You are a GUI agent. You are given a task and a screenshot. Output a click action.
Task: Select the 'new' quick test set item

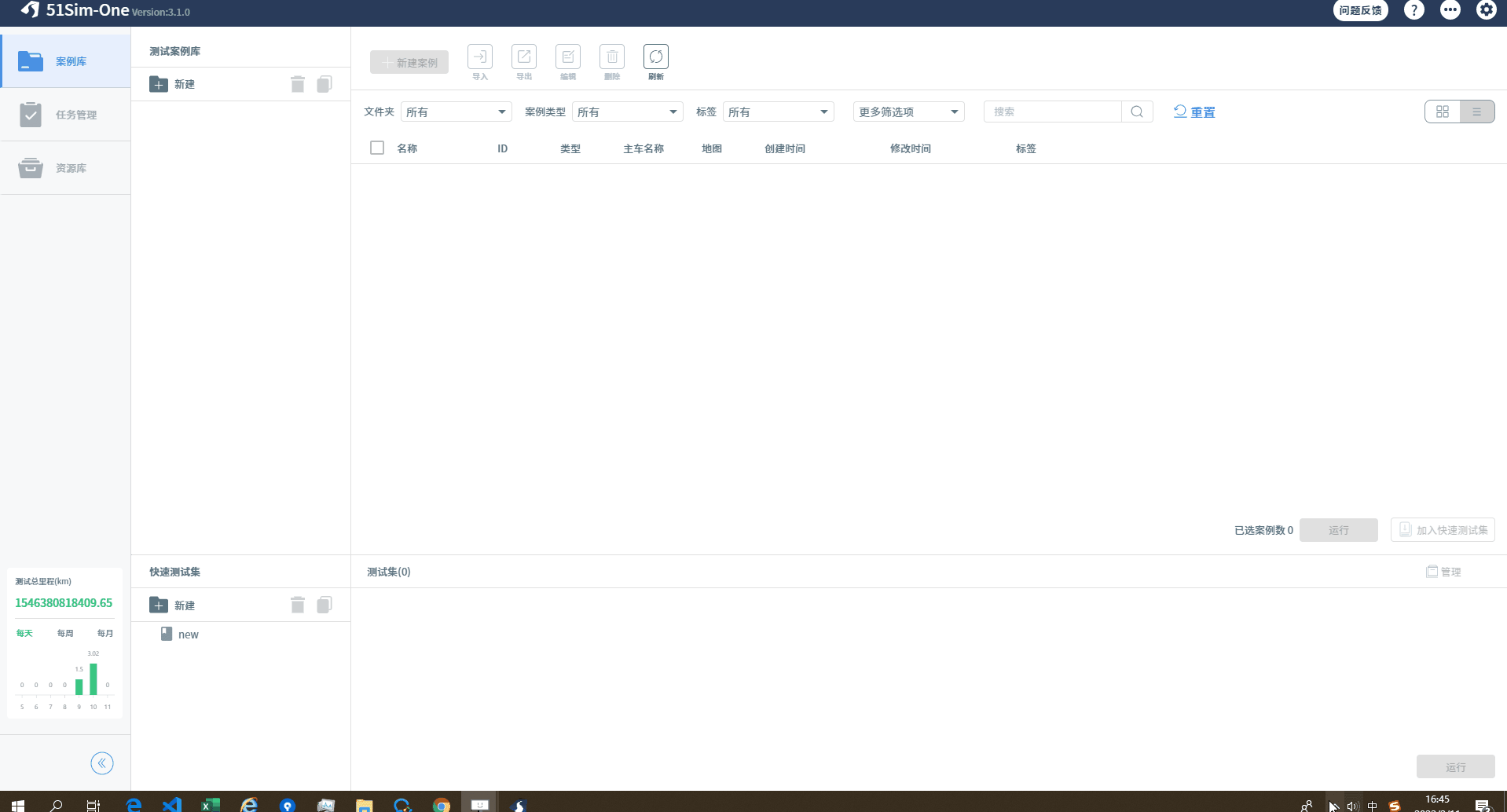pos(188,635)
